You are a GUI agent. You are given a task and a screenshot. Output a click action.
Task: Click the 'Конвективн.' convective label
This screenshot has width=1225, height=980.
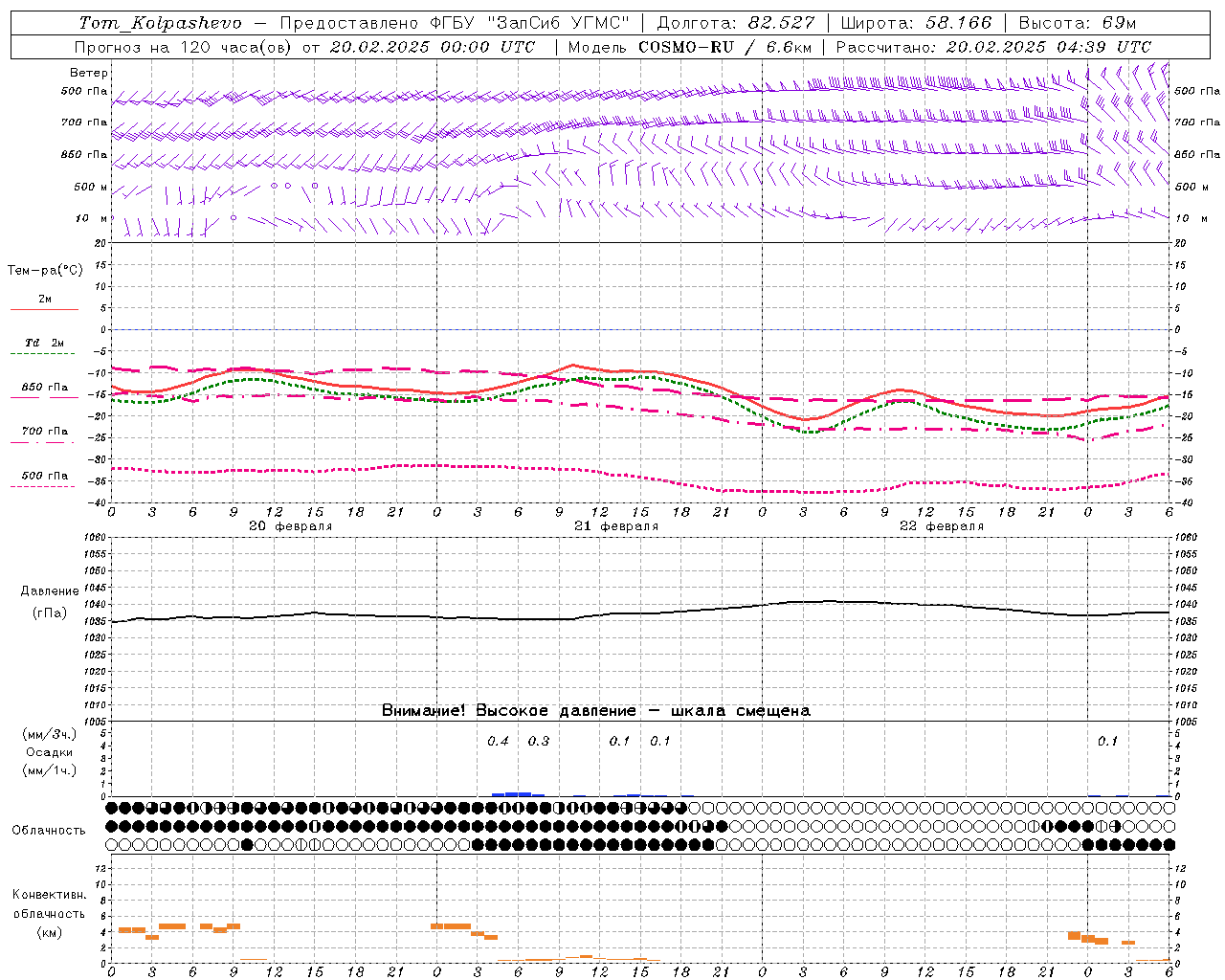[49, 895]
